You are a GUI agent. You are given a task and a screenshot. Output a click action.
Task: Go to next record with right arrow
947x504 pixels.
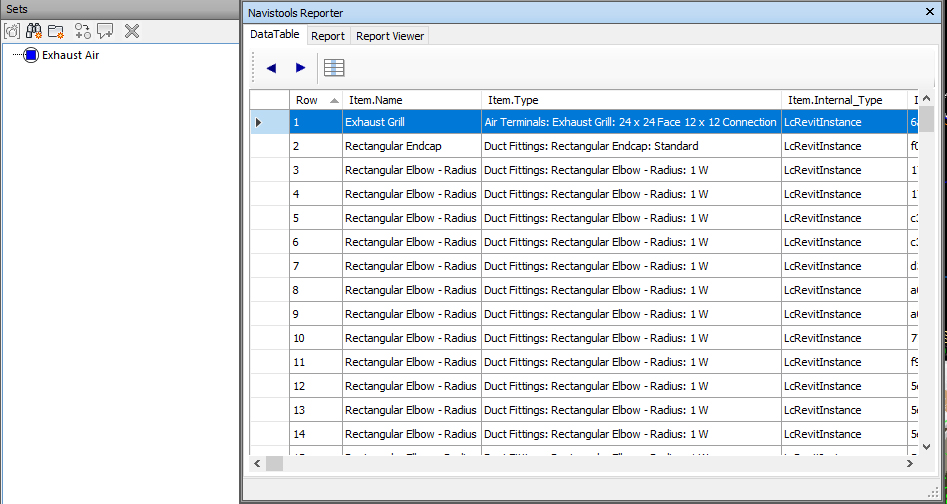[300, 68]
